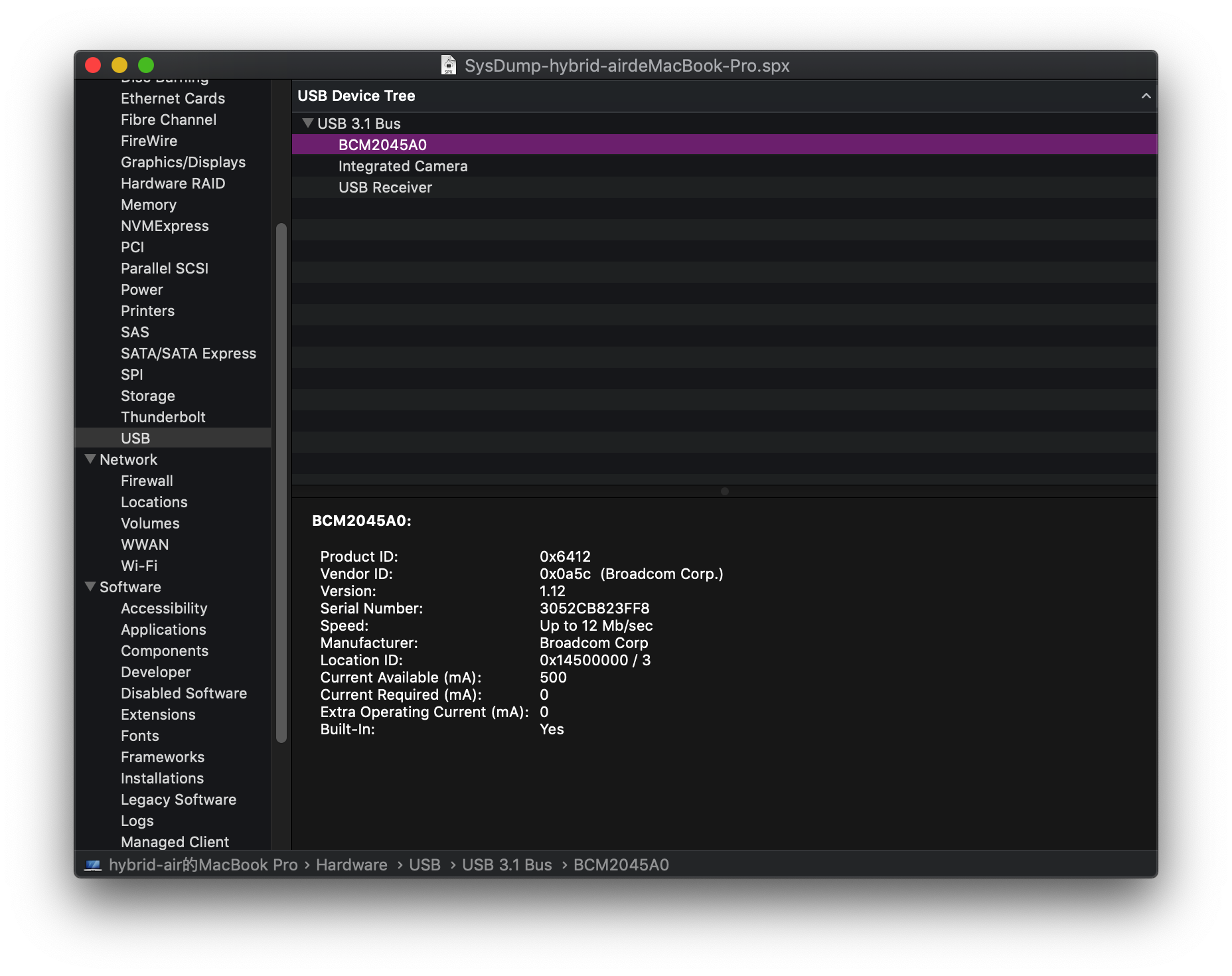
Task: Collapse the Software sidebar section
Action: pyautogui.click(x=90, y=586)
